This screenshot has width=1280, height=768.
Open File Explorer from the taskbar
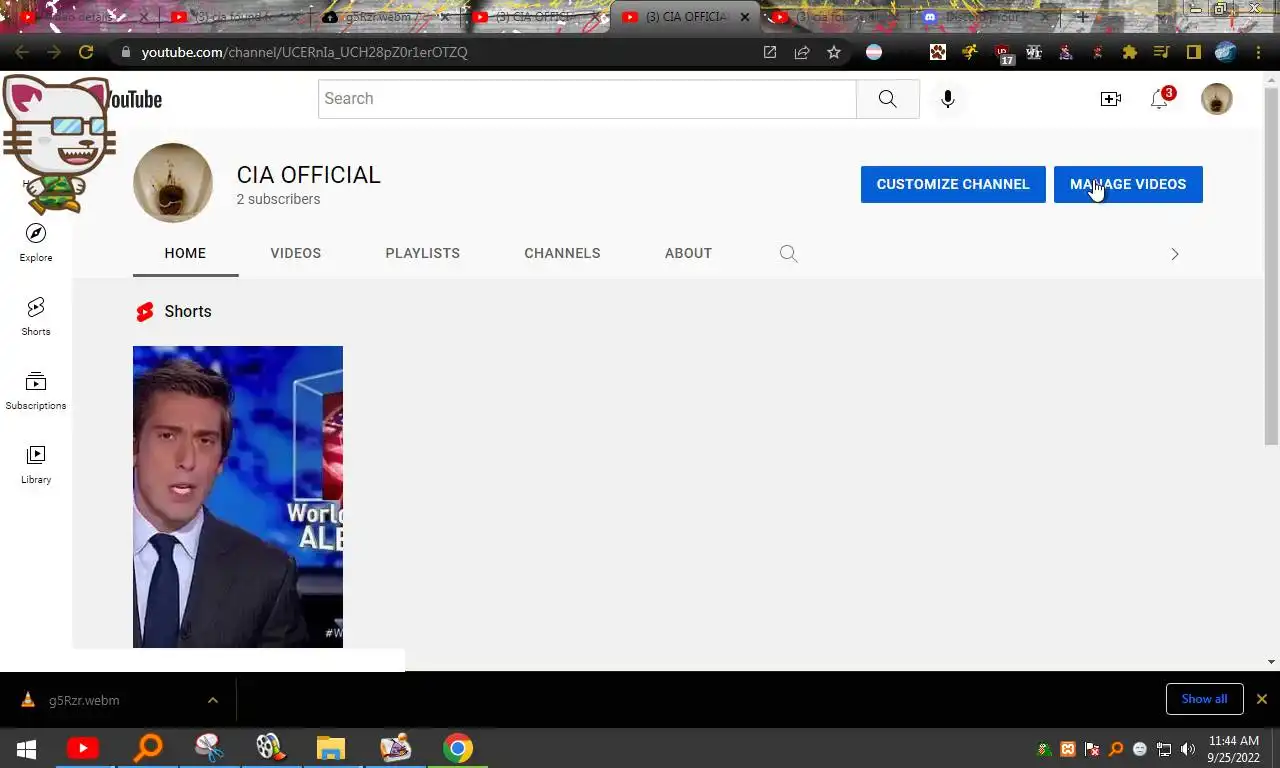coord(331,749)
